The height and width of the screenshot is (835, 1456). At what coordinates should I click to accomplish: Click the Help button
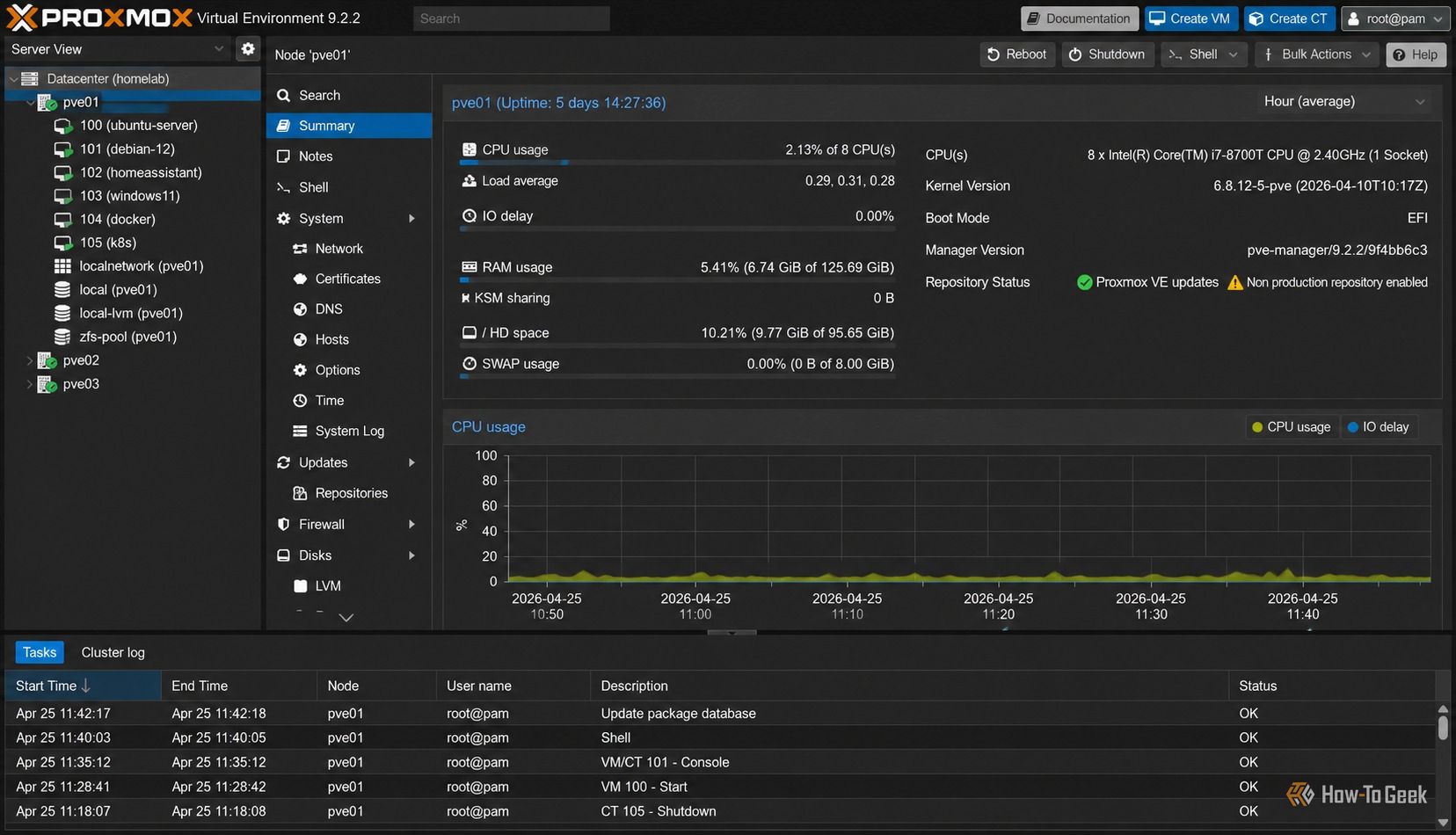point(1416,54)
